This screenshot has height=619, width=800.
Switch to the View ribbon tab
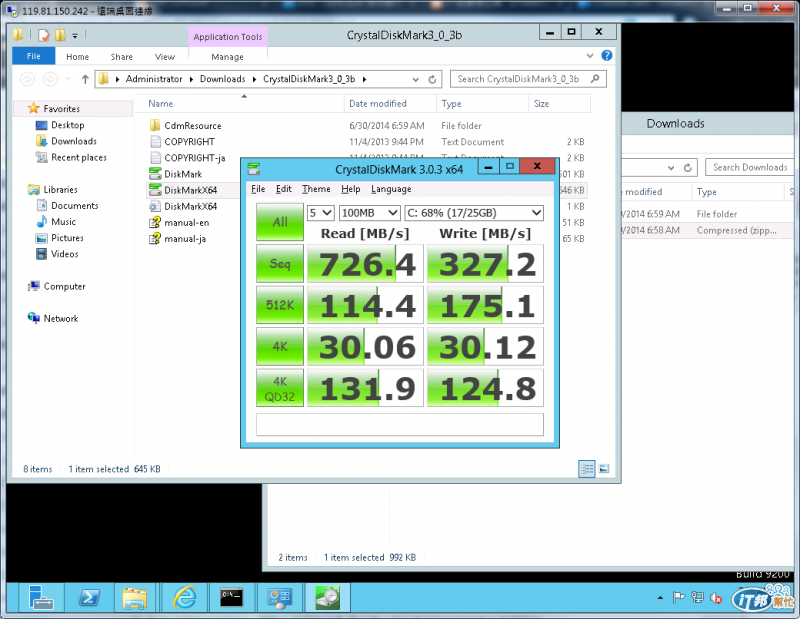click(165, 57)
